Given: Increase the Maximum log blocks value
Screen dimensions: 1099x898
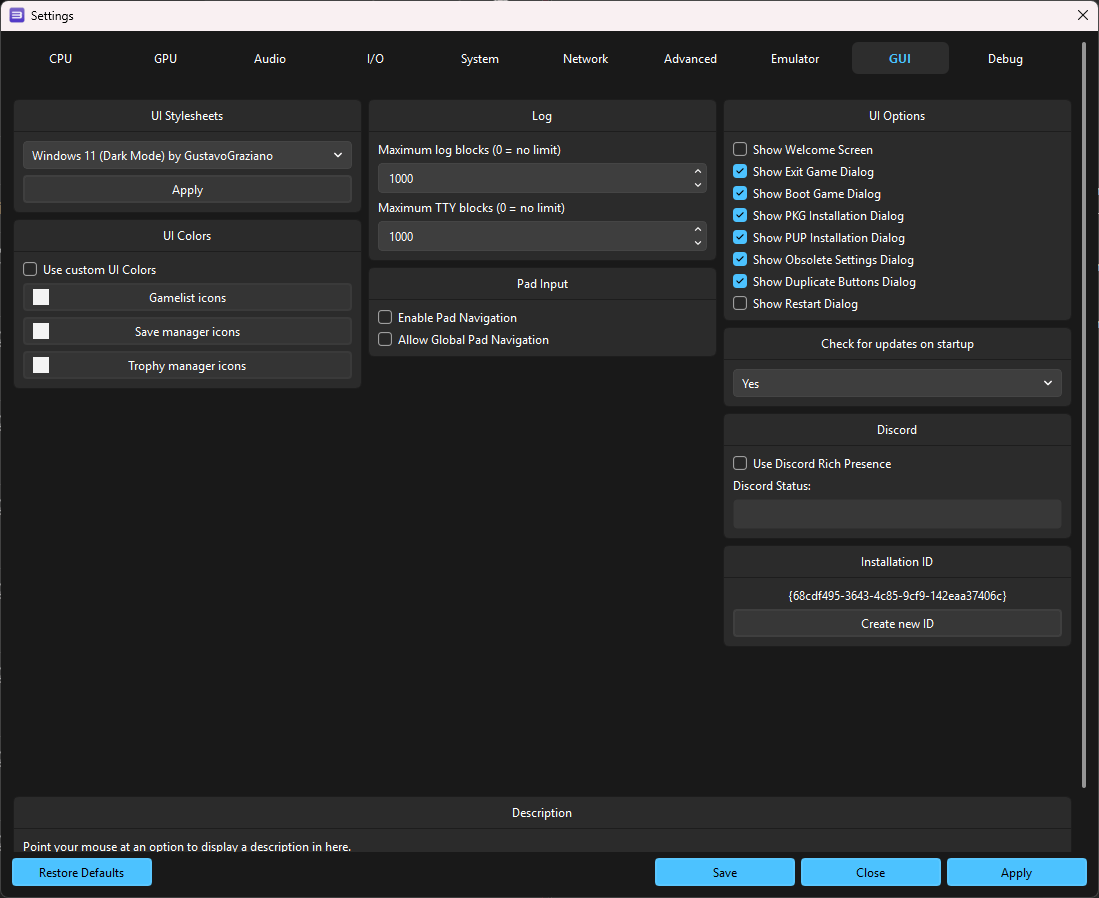Looking at the screenshot, I should pos(697,173).
